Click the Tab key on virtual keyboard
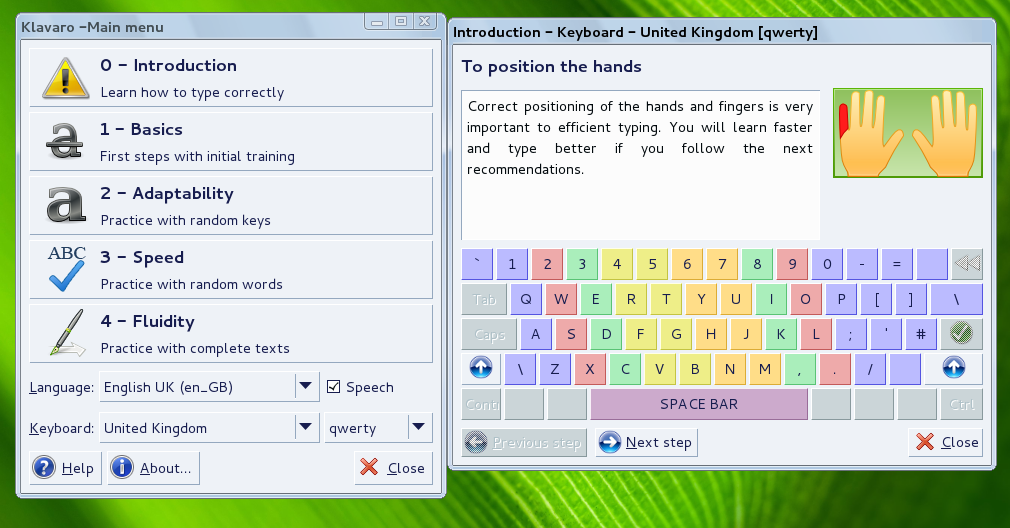The height and width of the screenshot is (528, 1010). [x=484, y=299]
